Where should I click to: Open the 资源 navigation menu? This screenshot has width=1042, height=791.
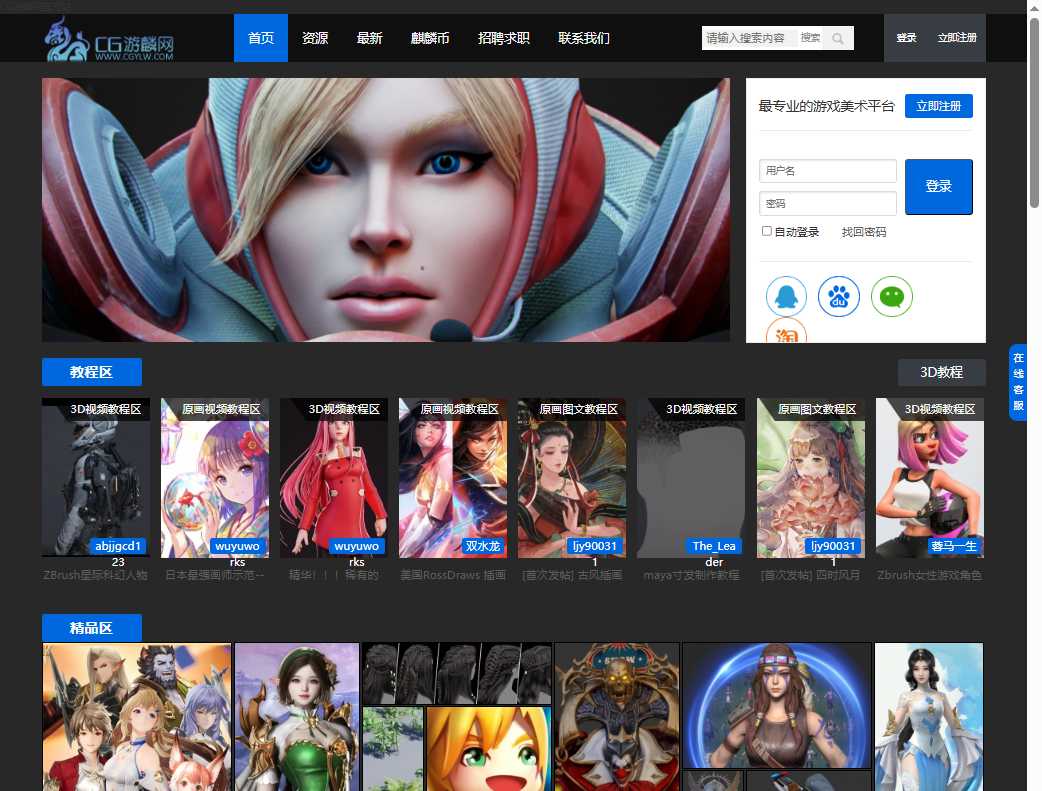315,38
